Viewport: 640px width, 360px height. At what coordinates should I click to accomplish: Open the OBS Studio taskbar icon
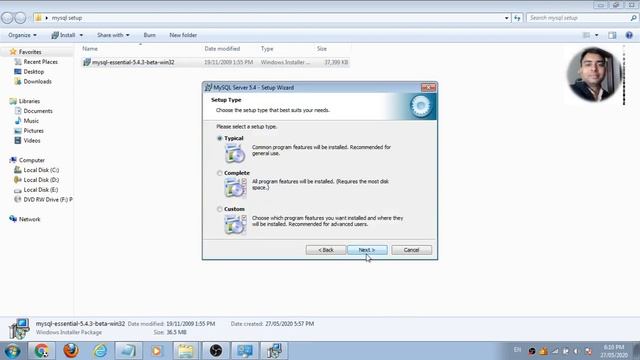tap(216, 351)
